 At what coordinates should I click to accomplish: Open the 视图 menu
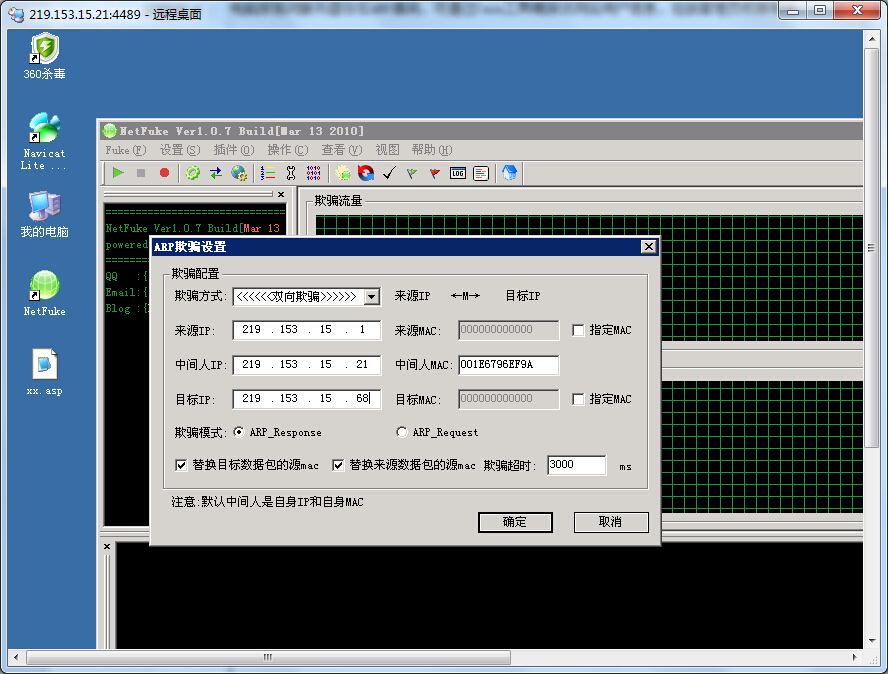(x=387, y=150)
